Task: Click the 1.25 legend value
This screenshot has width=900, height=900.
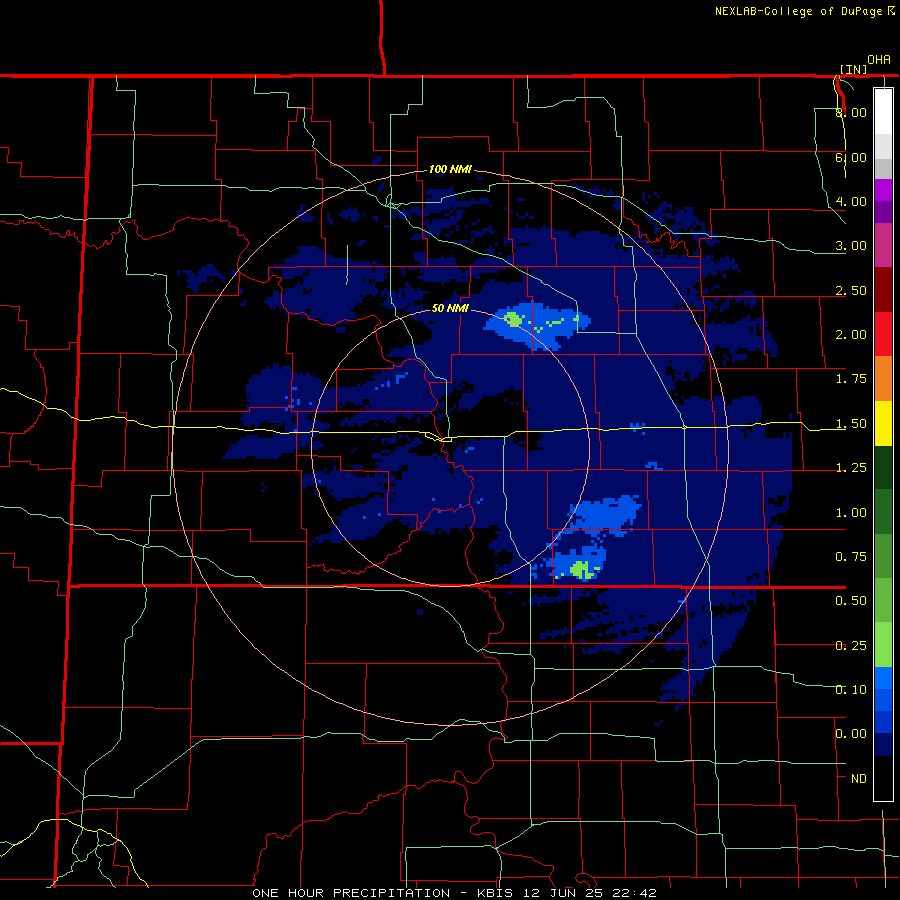Action: [851, 468]
